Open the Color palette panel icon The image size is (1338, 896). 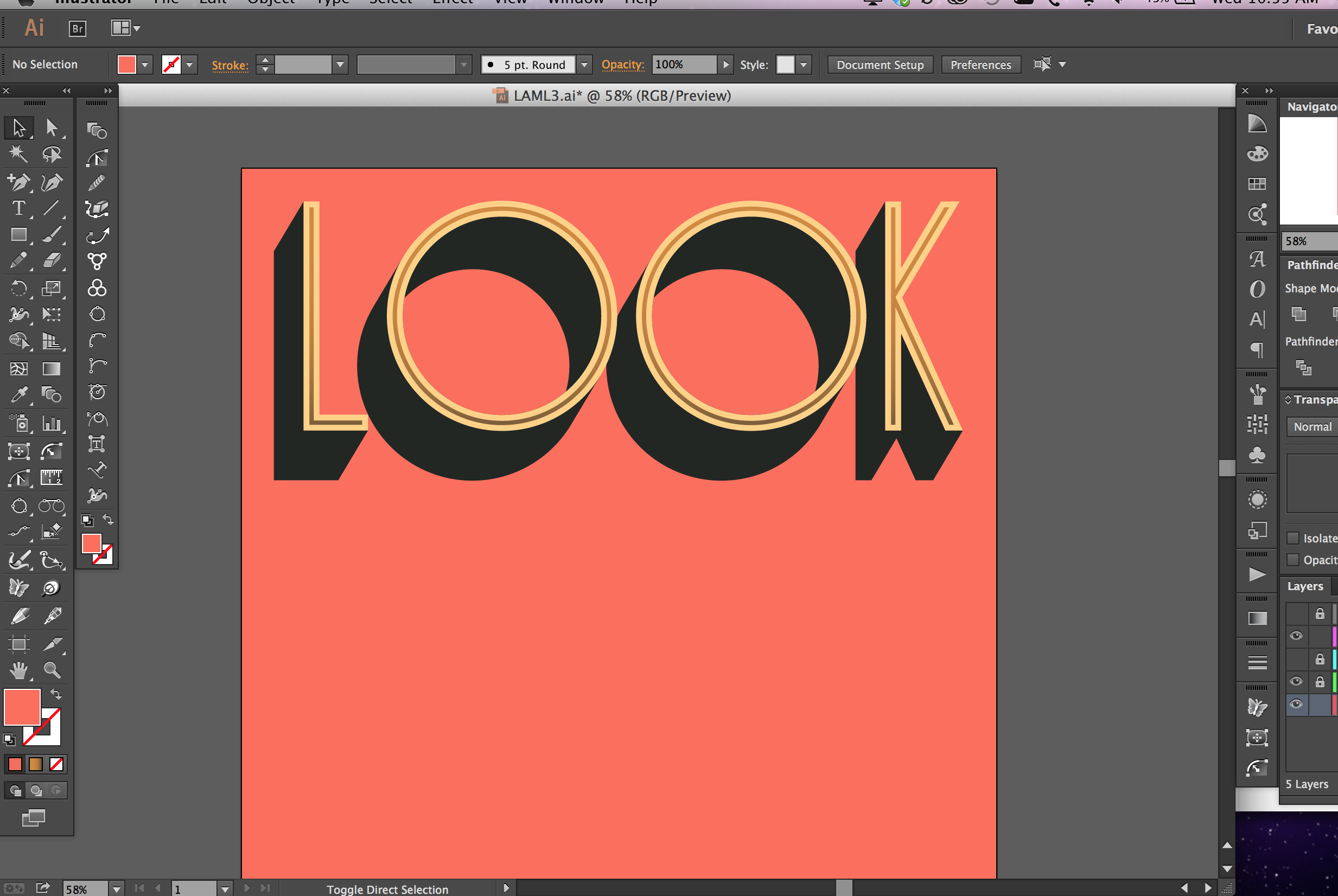coord(1257,153)
